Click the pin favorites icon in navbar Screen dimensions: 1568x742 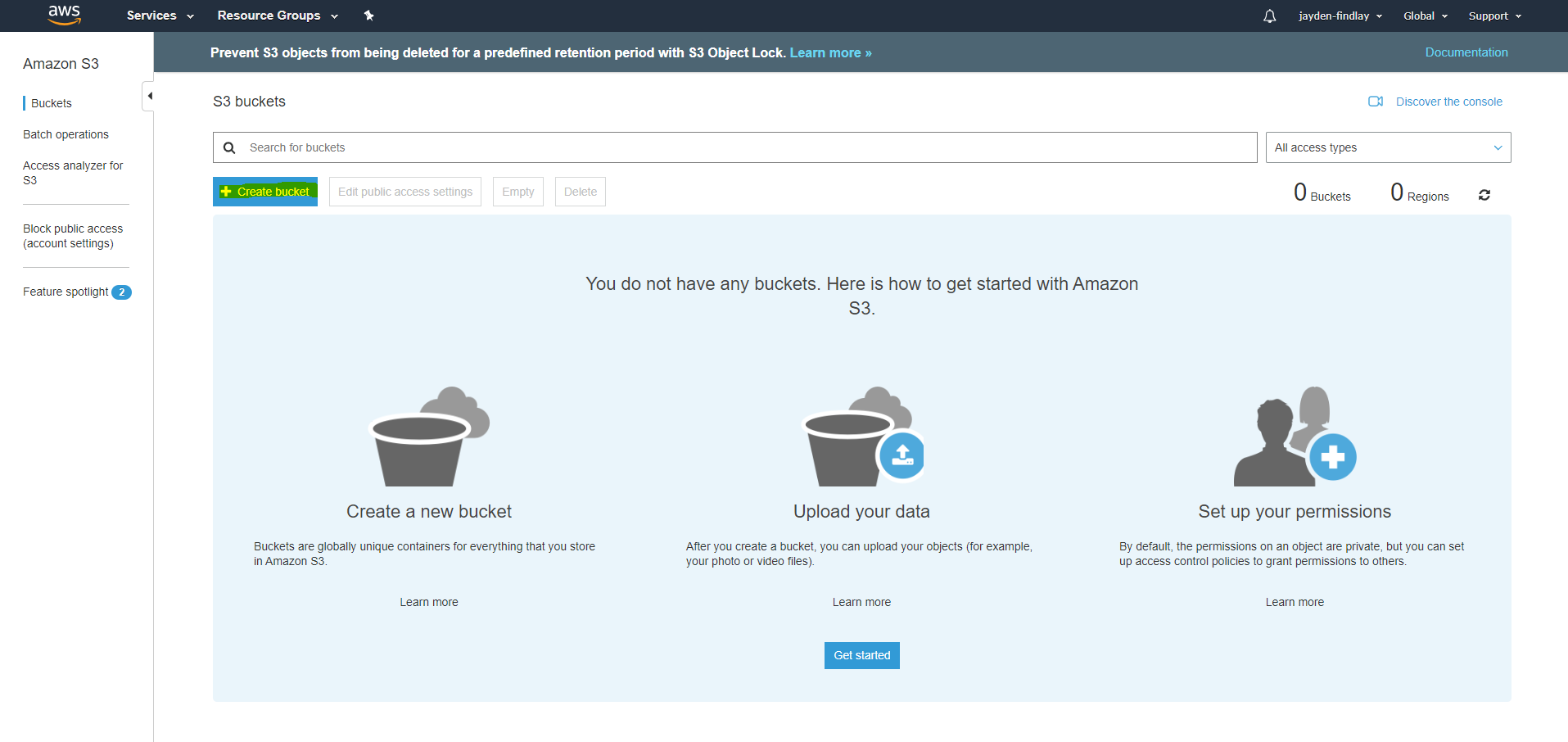click(368, 15)
